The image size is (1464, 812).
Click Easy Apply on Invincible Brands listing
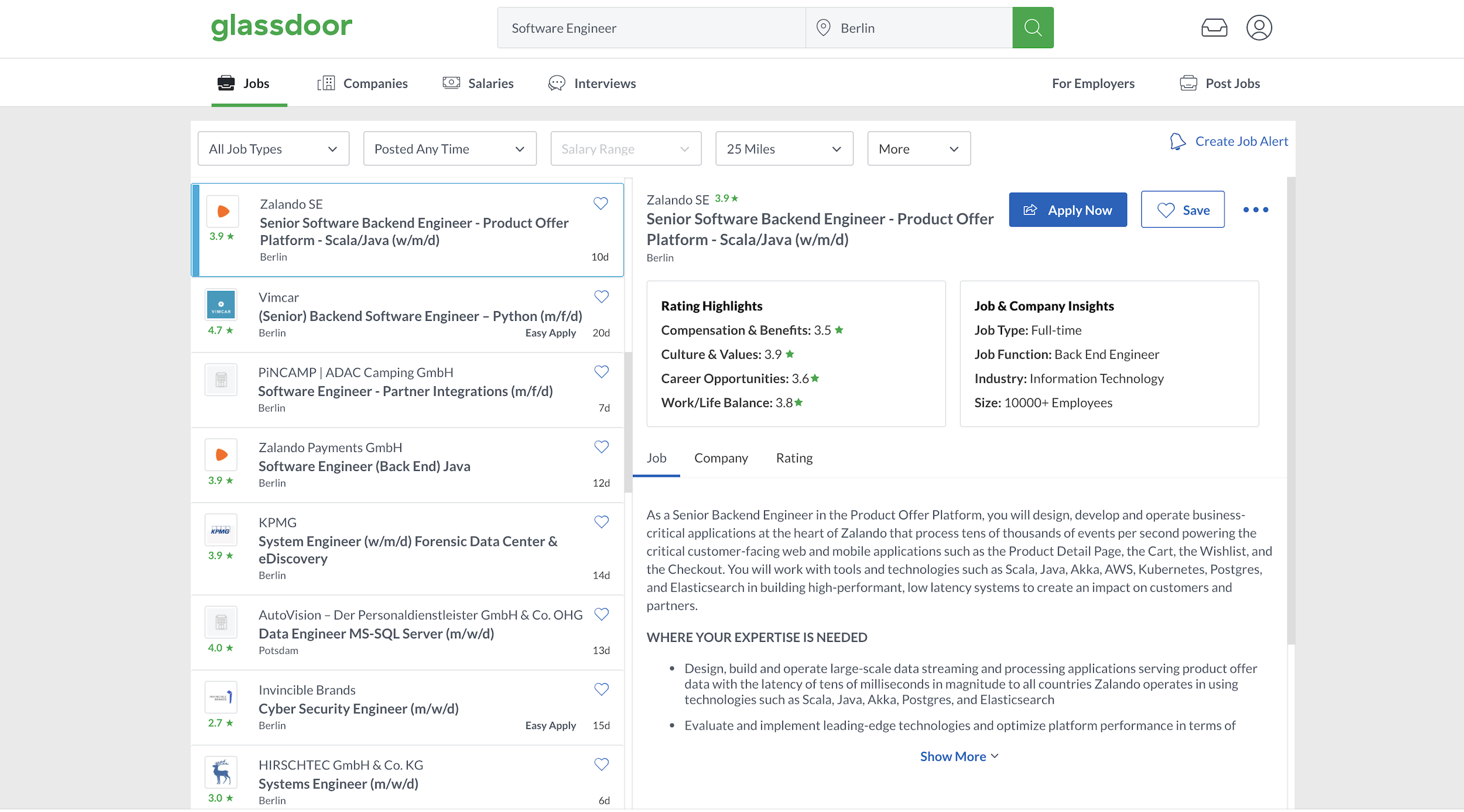pos(550,725)
